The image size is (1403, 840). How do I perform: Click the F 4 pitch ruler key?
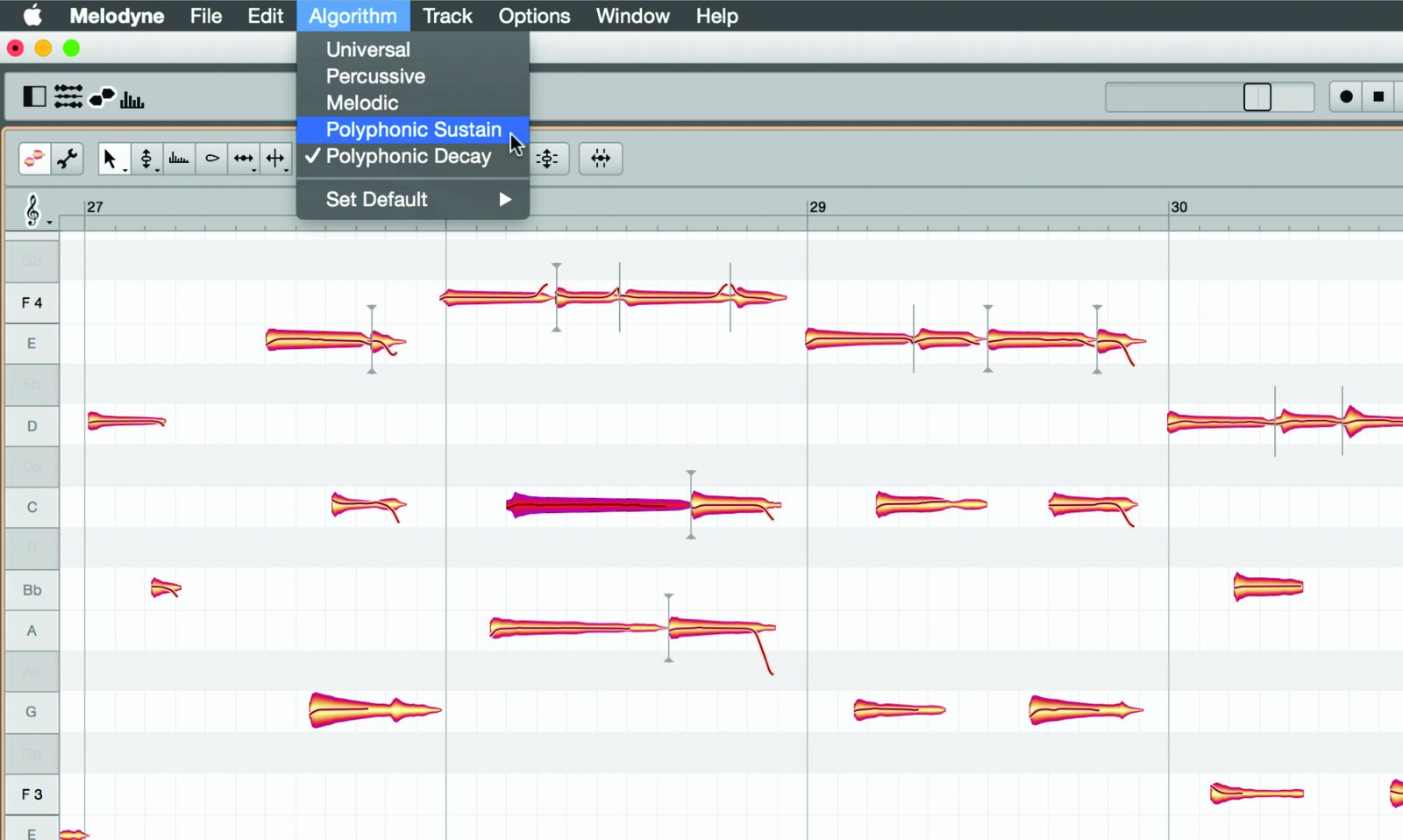click(x=32, y=303)
